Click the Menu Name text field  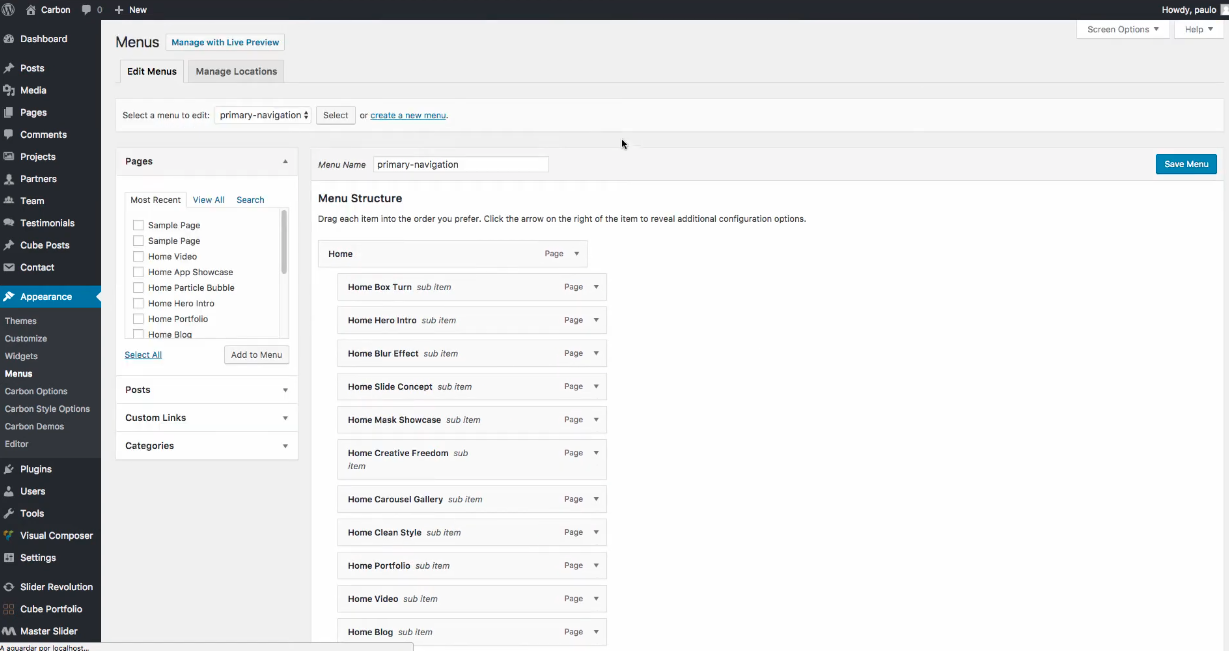[x=460, y=165]
